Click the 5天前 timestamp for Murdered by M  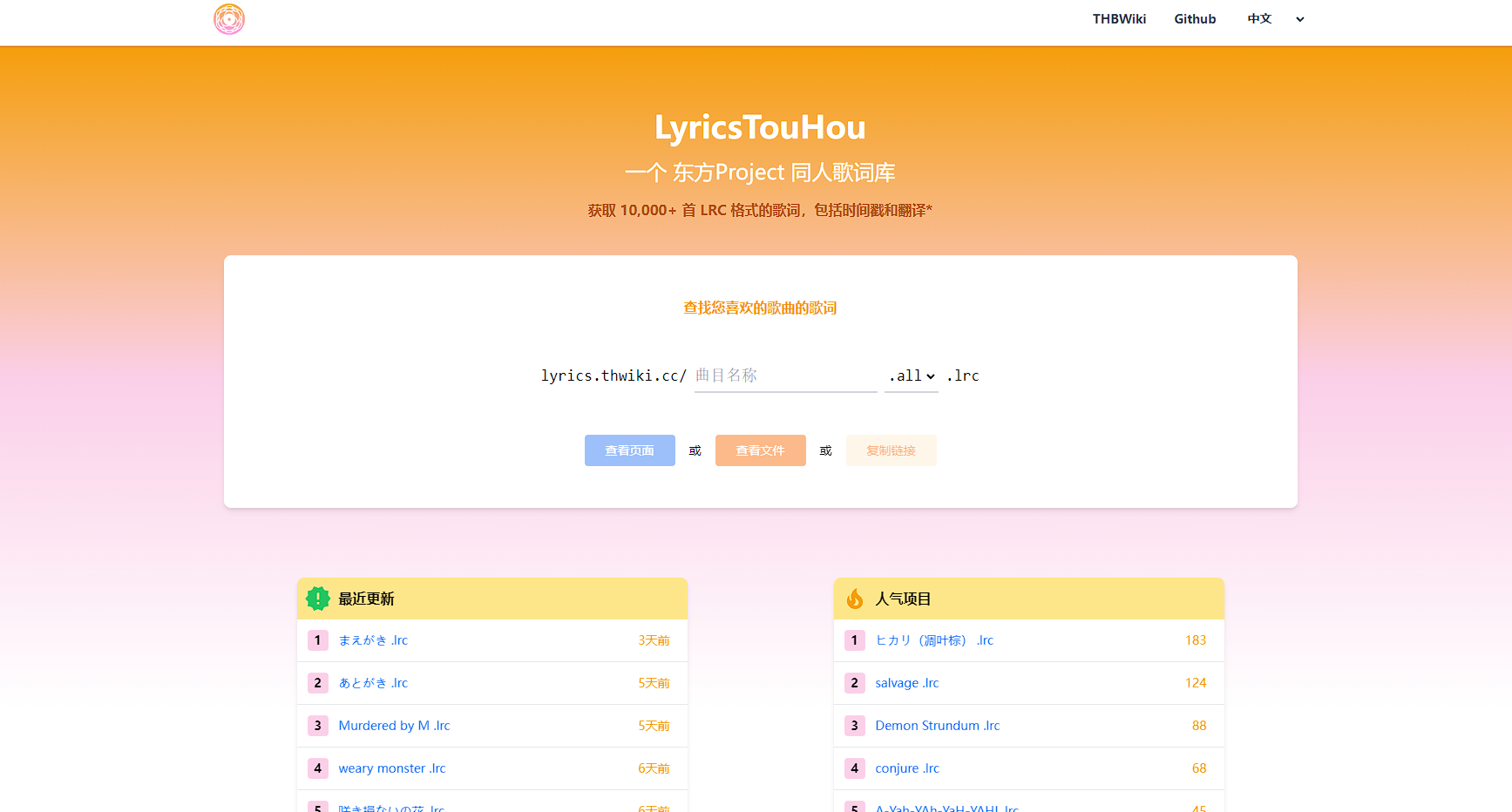pos(654,726)
